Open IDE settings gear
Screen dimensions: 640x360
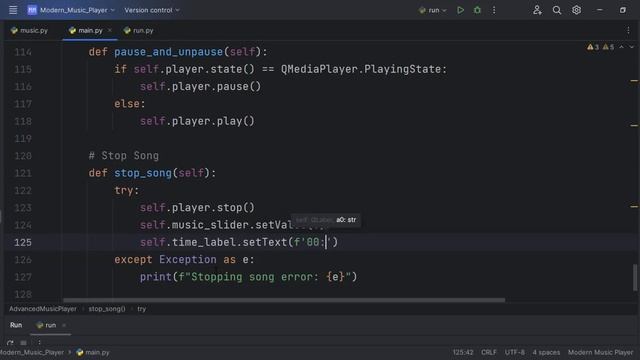pyautogui.click(x=576, y=10)
